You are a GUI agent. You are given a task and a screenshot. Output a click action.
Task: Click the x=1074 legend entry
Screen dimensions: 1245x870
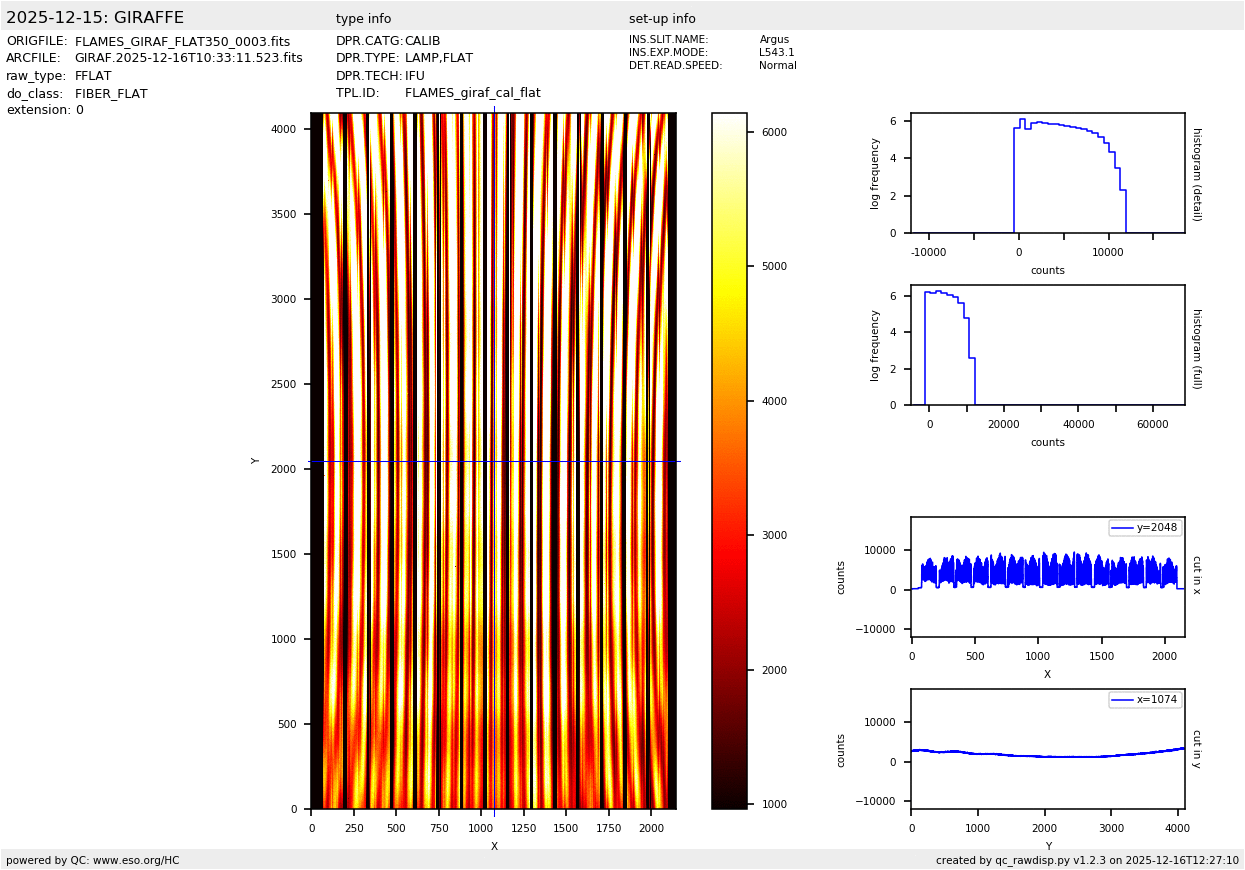1145,700
